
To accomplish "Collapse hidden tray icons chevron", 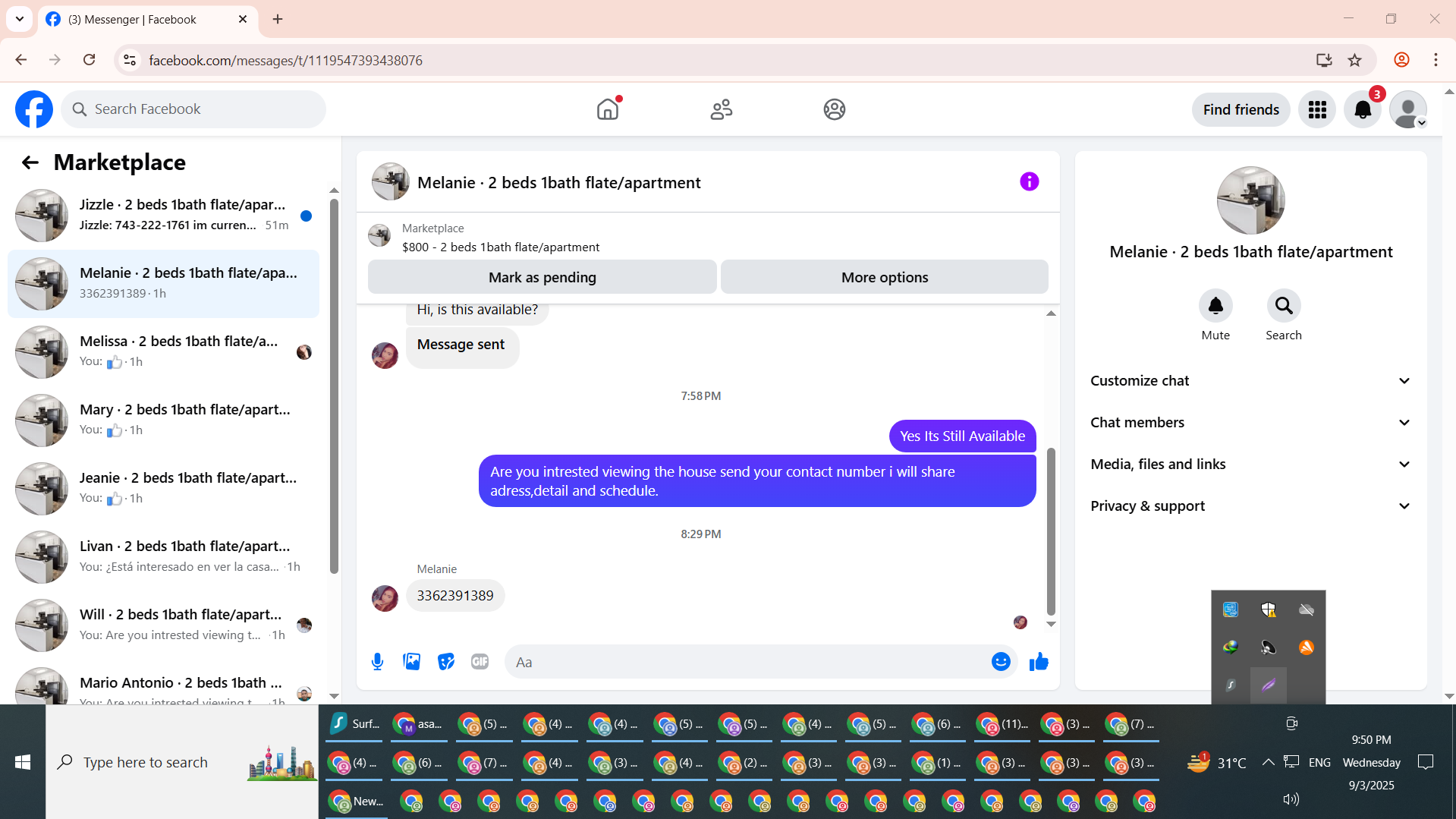I will (1268, 762).
